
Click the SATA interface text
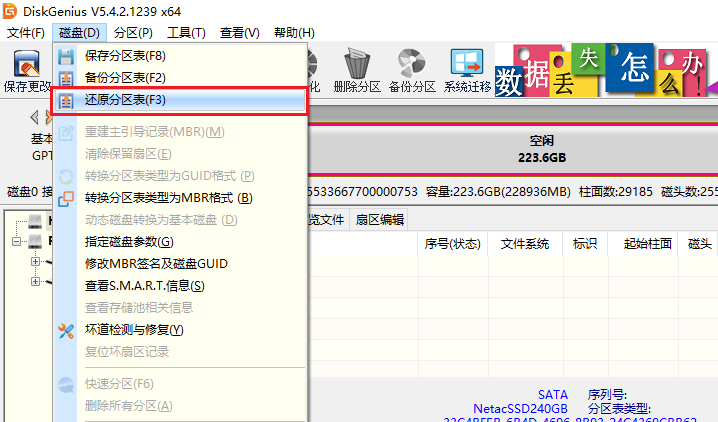click(553, 395)
